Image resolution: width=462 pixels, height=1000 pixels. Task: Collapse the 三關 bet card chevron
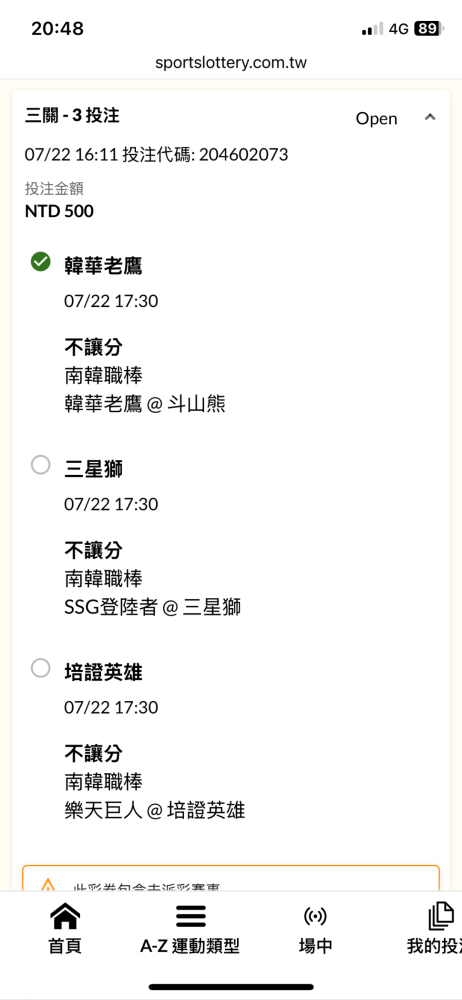[x=430, y=117]
